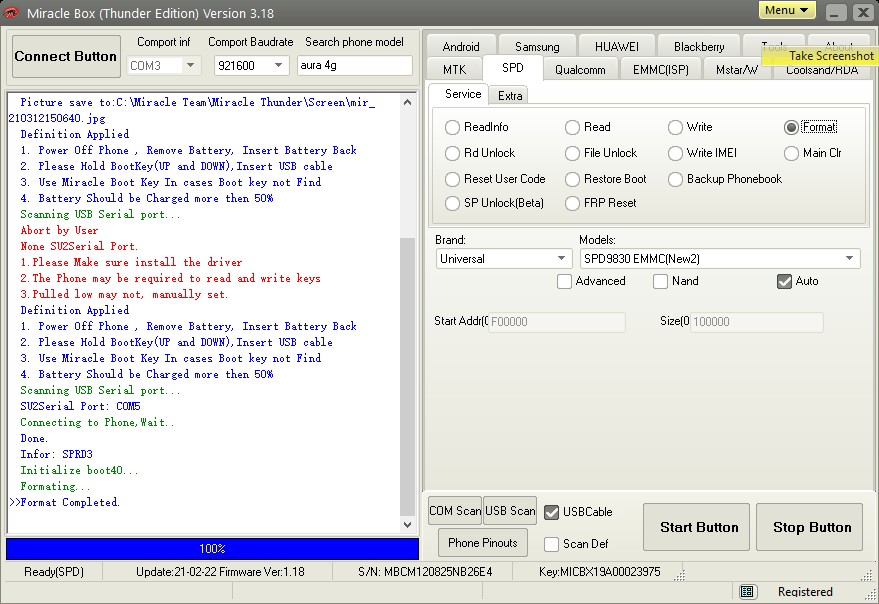Click the status bar keyboard panel icon

coord(746,592)
